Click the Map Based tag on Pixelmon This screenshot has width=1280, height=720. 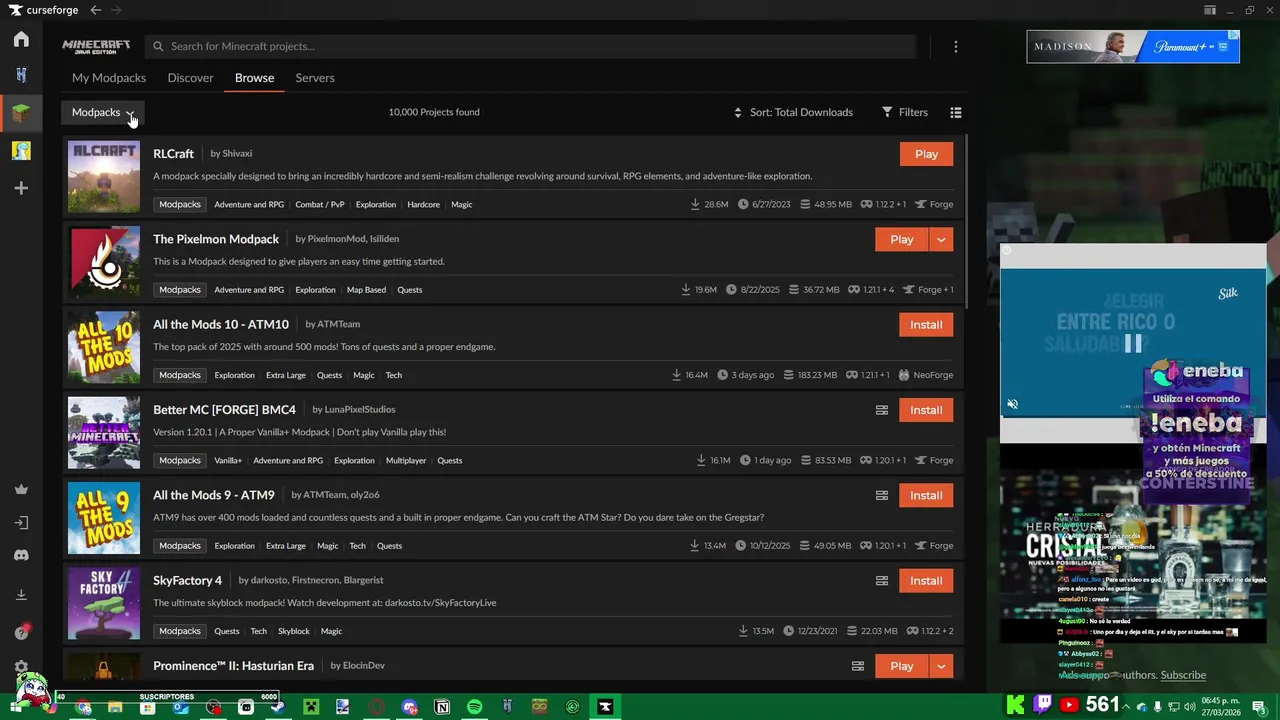click(x=366, y=290)
